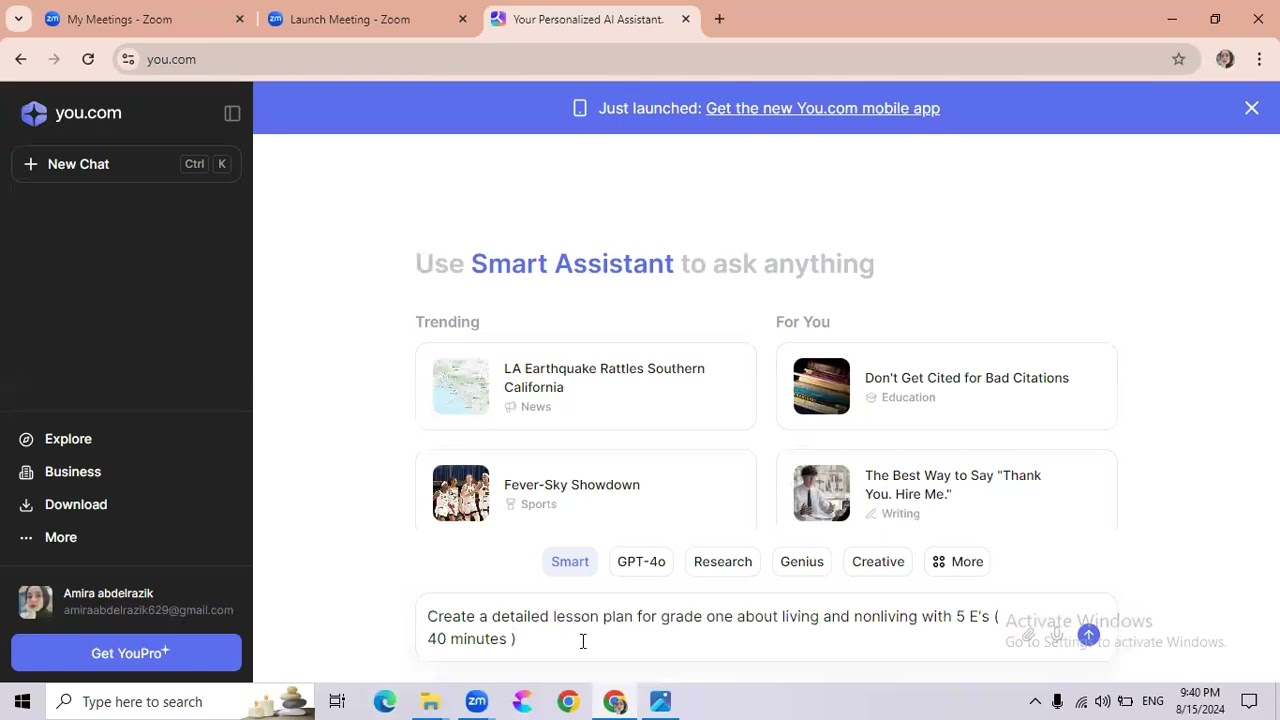The width and height of the screenshot is (1280, 720).
Task: Click the attach file paperclip icon
Action: (1028, 635)
